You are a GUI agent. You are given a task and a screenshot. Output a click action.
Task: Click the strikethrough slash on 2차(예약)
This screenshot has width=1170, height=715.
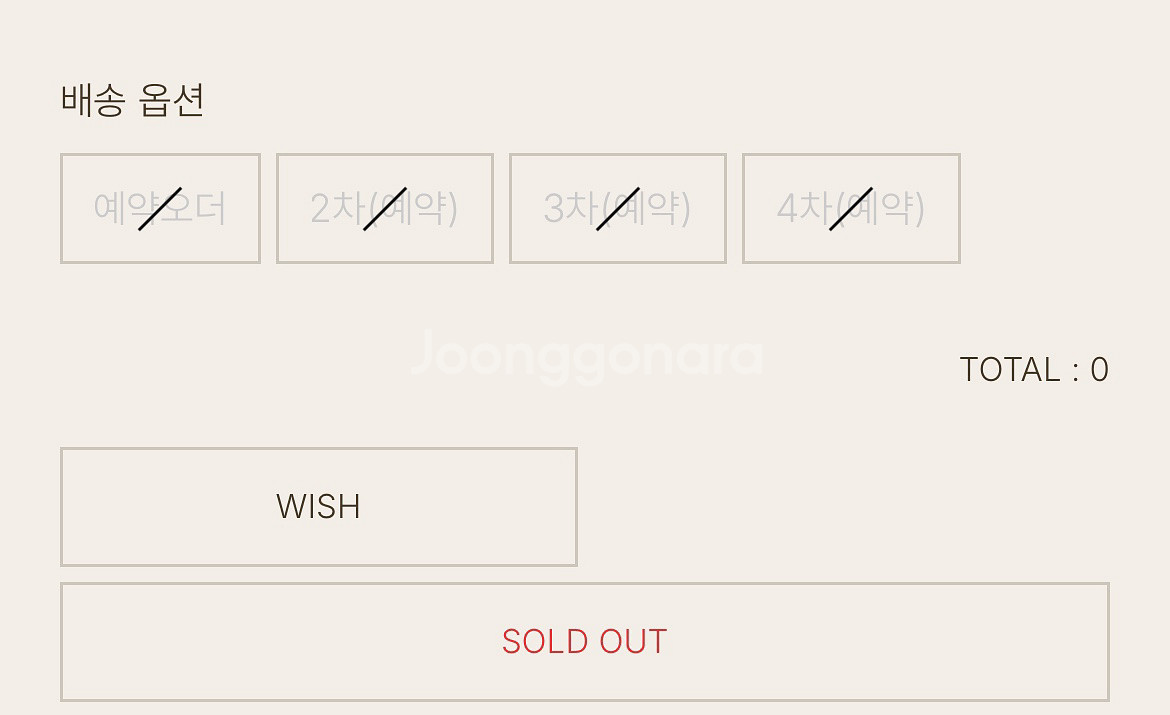click(x=385, y=208)
